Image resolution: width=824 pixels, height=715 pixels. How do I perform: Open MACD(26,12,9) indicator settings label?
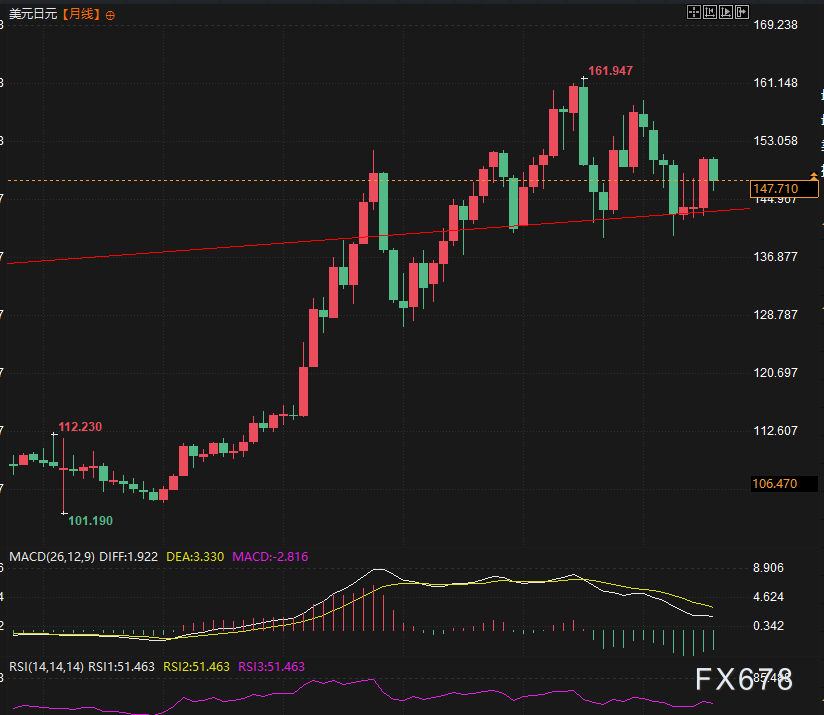[x=52, y=557]
